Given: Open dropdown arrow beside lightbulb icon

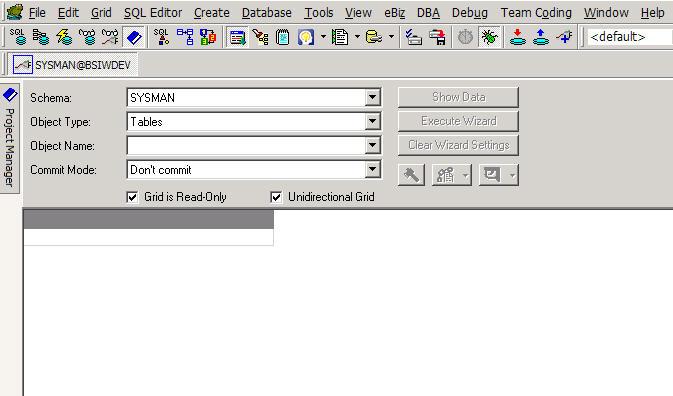Looking at the screenshot, I should coord(323,37).
